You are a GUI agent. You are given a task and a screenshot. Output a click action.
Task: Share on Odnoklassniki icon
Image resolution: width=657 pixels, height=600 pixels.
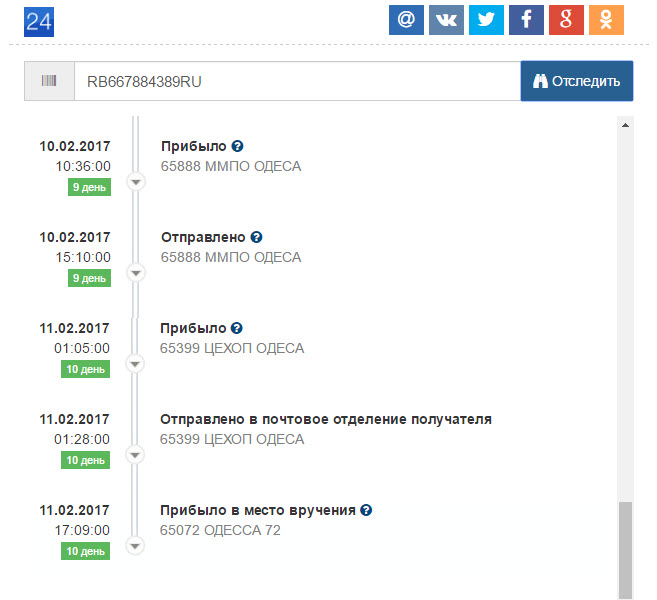tap(606, 21)
